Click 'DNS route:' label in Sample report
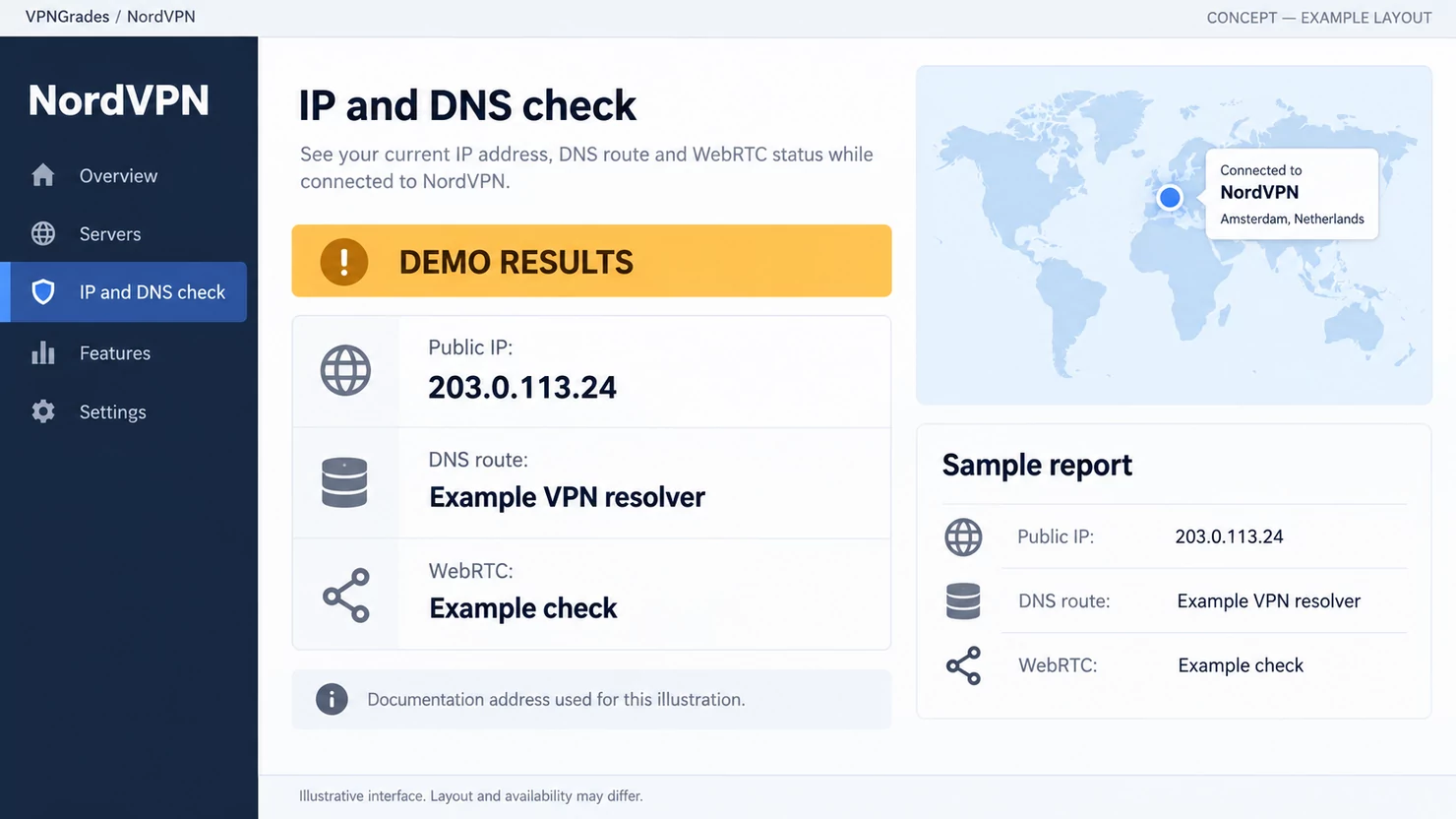Screen dimensions: 1456x819 1064,600
